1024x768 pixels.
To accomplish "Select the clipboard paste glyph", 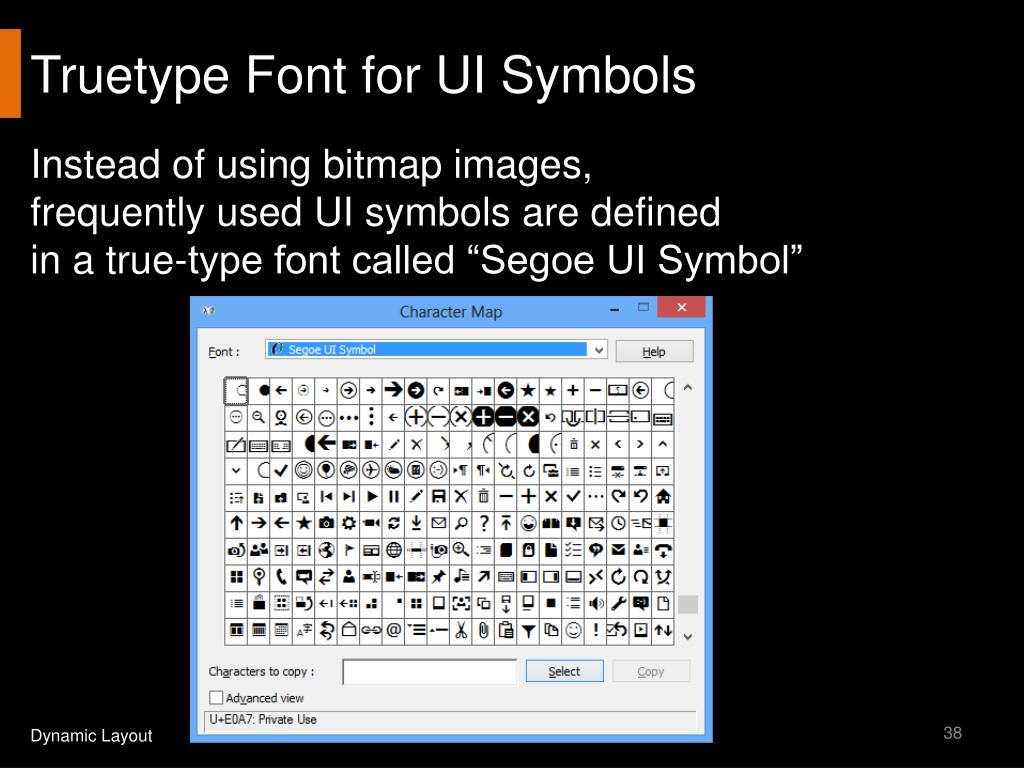I will pyautogui.click(x=505, y=630).
